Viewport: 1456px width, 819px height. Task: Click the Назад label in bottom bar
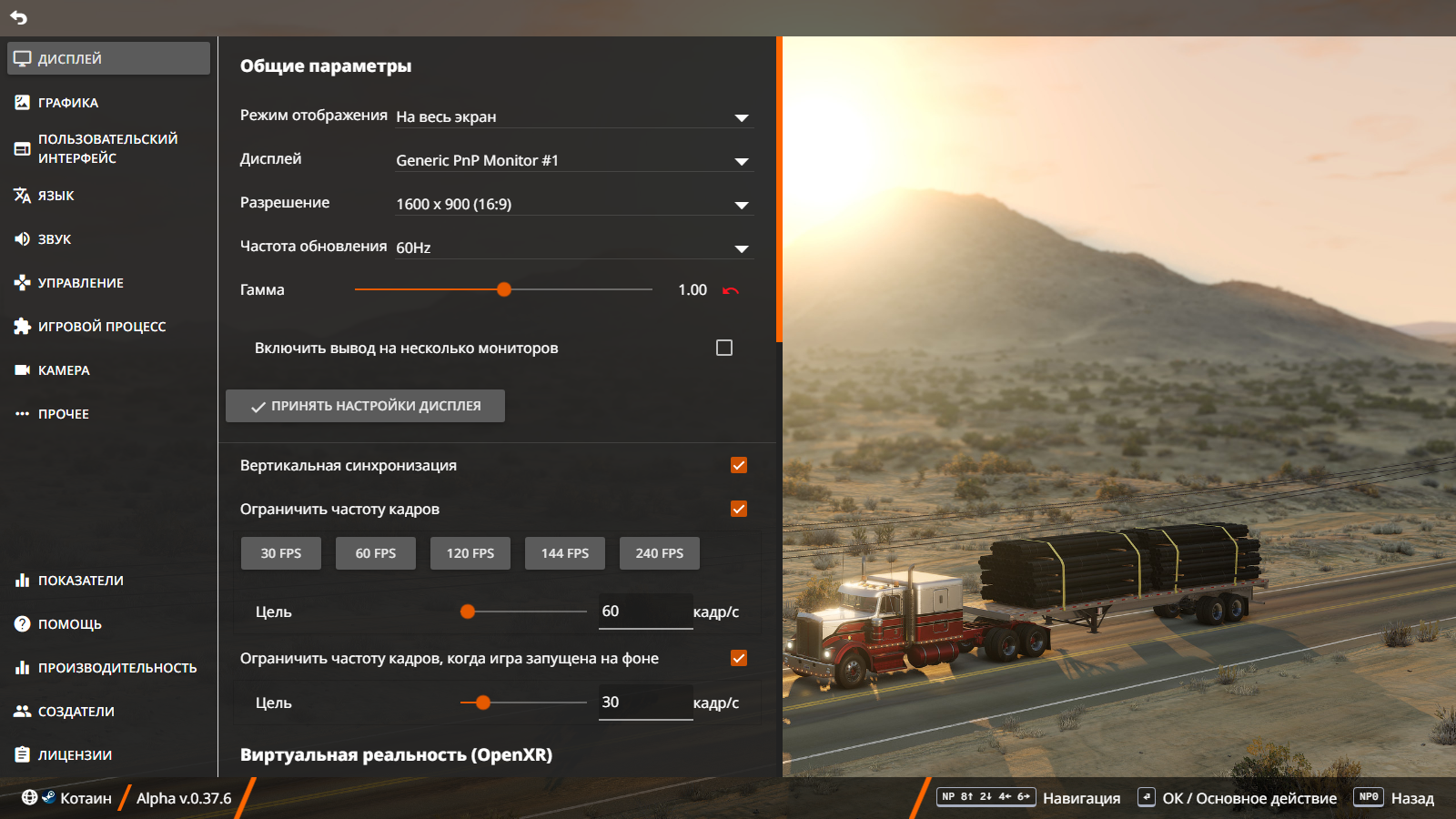point(1412,798)
